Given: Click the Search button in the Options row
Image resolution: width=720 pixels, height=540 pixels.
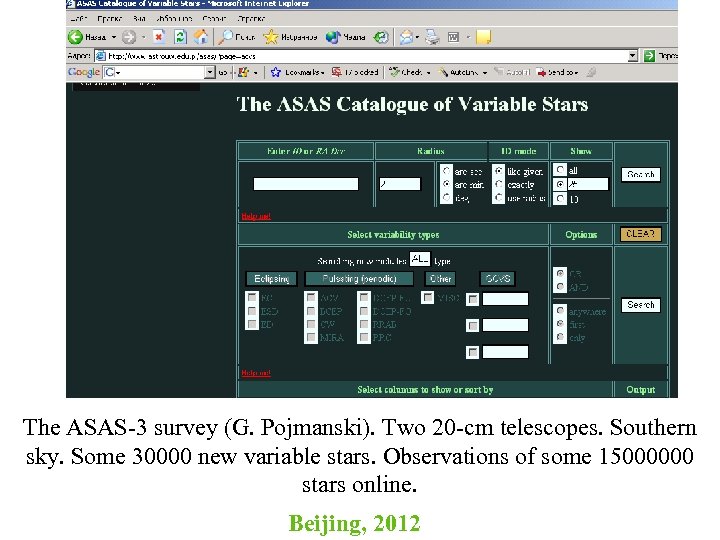Looking at the screenshot, I should (x=641, y=305).
